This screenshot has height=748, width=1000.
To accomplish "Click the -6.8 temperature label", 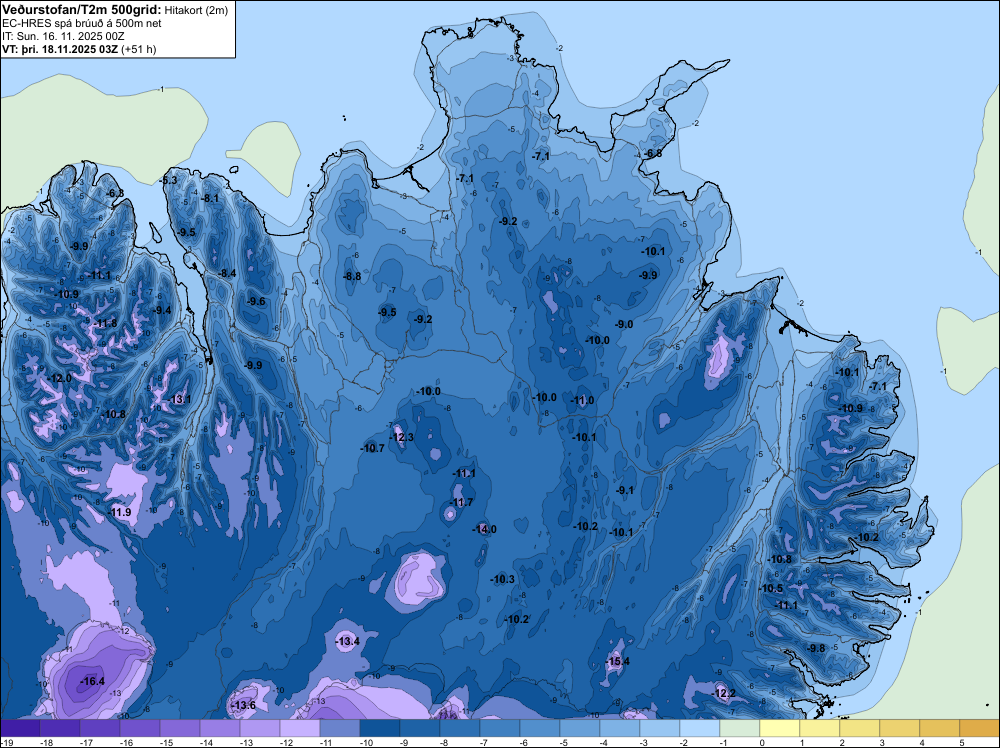I will click(x=652, y=154).
